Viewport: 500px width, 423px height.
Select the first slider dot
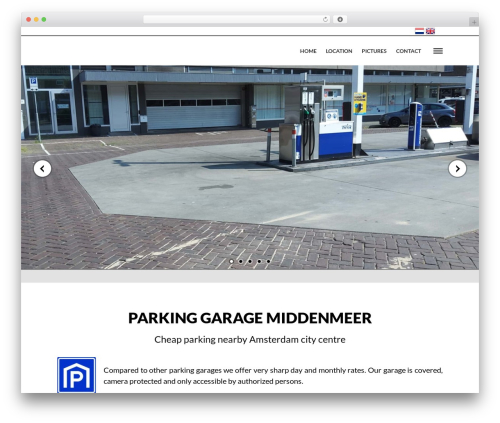coord(231,261)
